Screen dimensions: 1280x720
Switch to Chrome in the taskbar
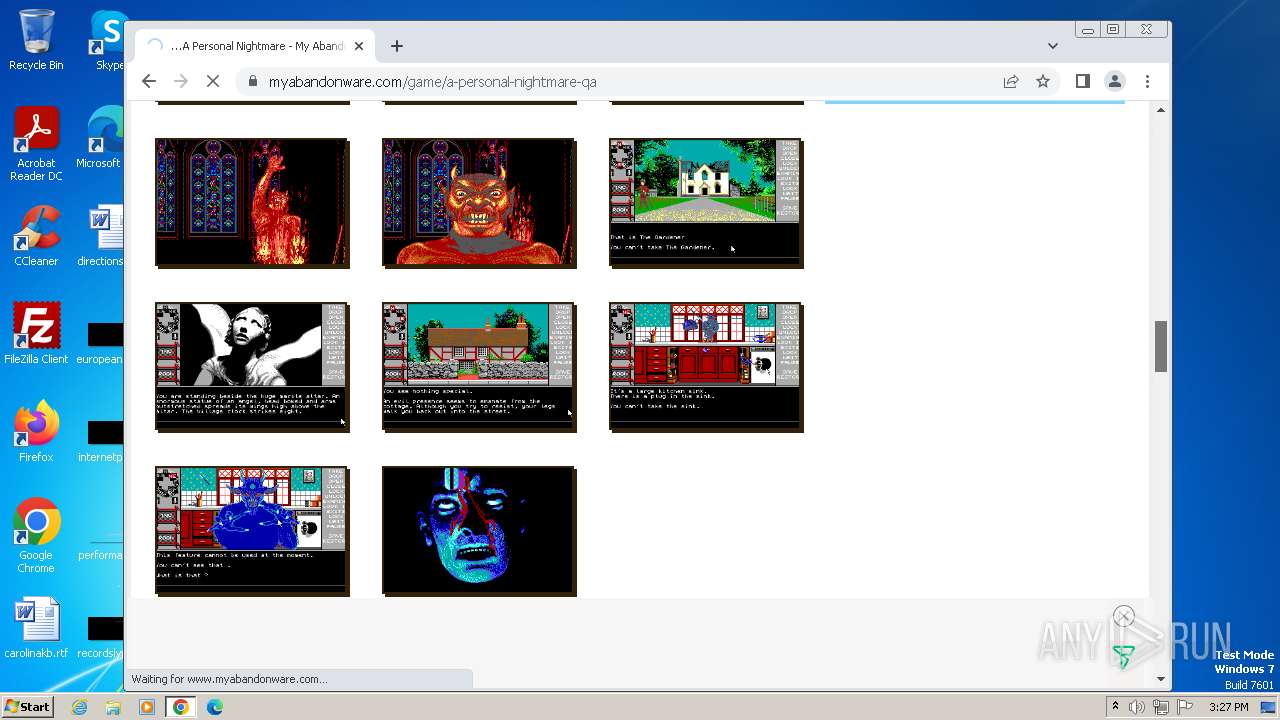click(x=181, y=707)
